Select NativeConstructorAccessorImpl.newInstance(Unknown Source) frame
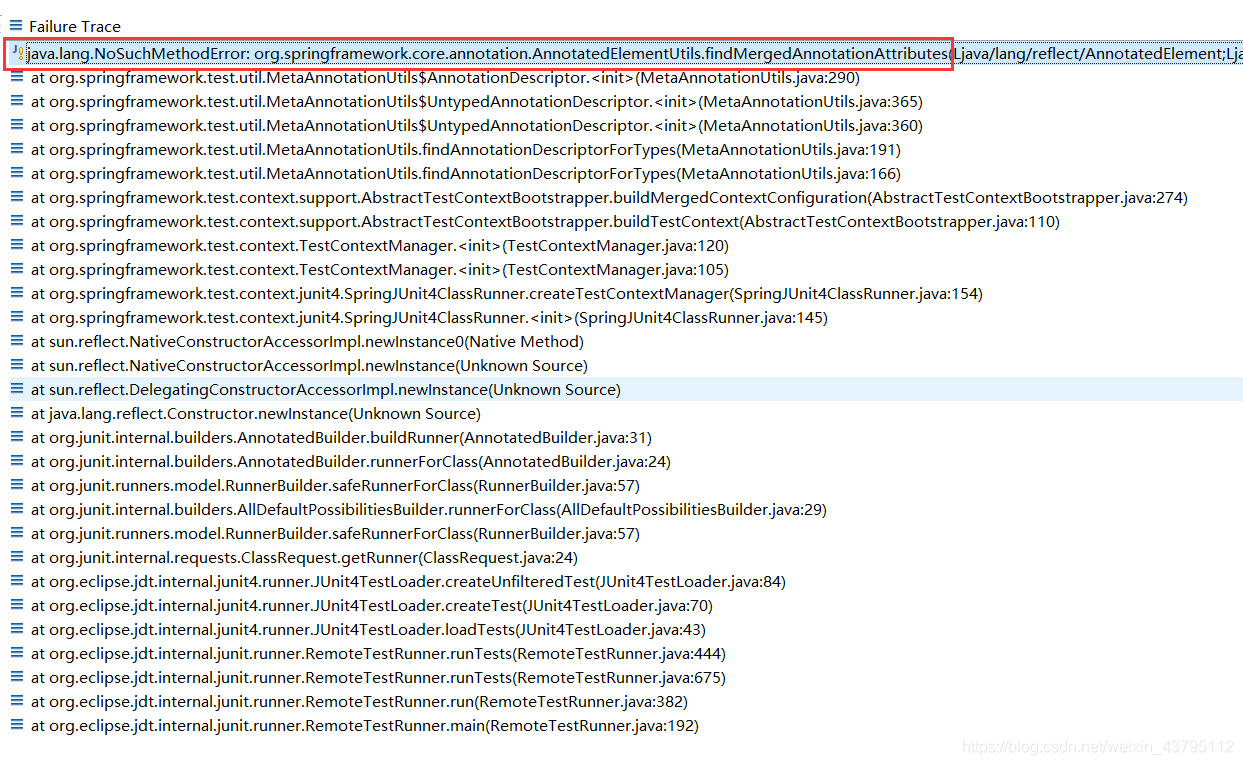This screenshot has width=1243, height=765. point(309,365)
